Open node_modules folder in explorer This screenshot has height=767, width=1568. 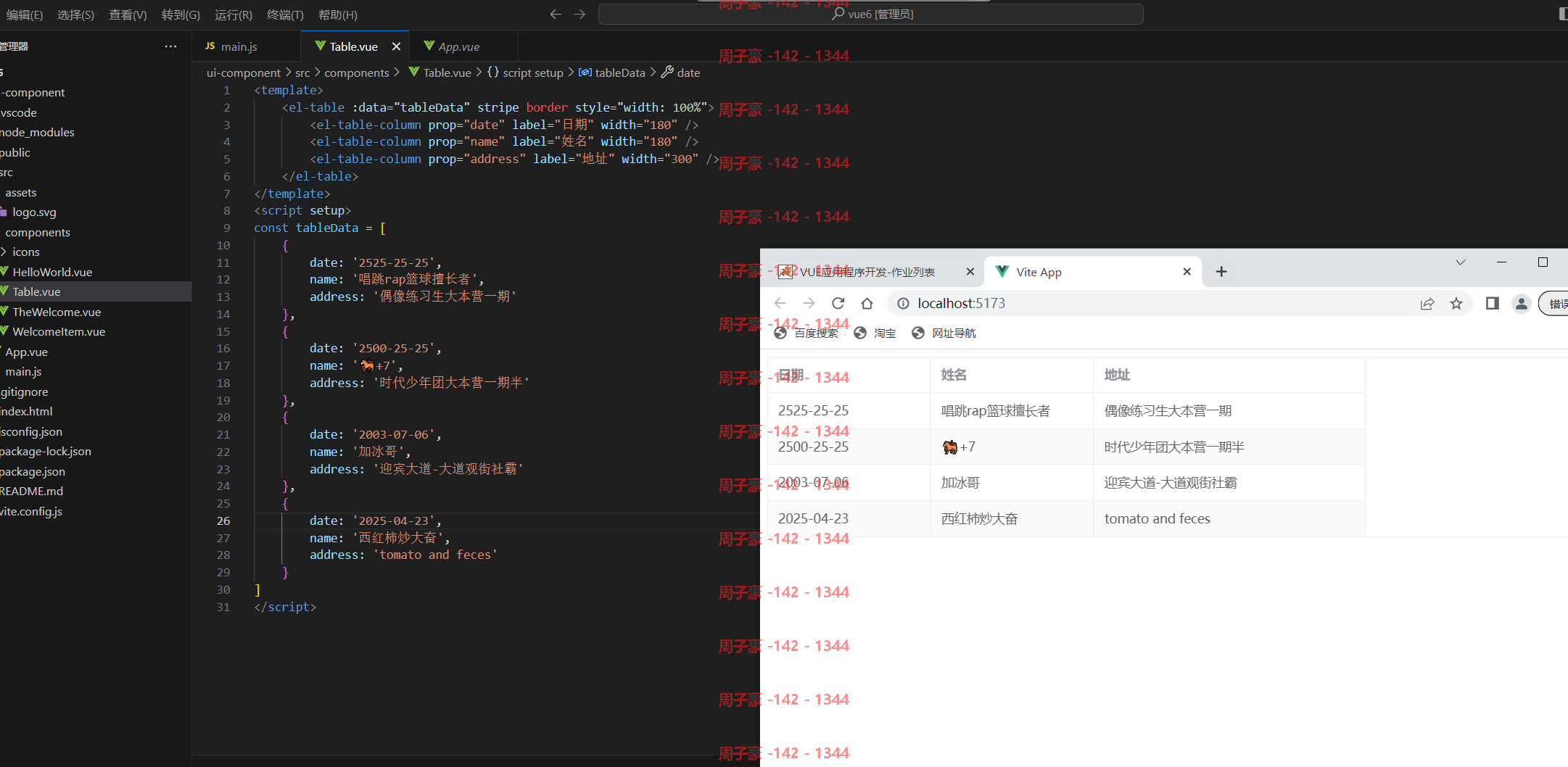coord(37,133)
